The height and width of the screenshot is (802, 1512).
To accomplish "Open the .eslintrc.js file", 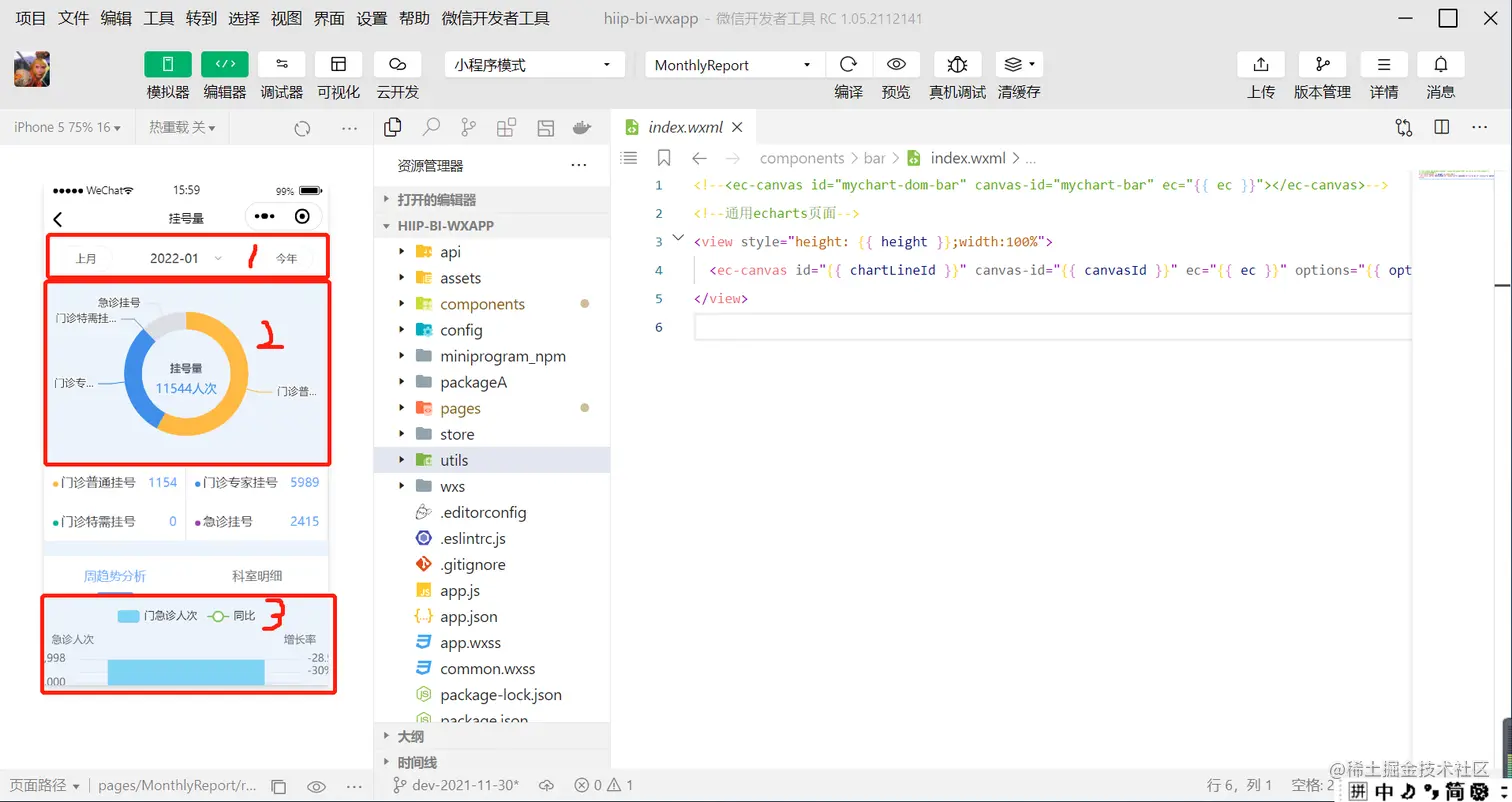I will coord(492,538).
